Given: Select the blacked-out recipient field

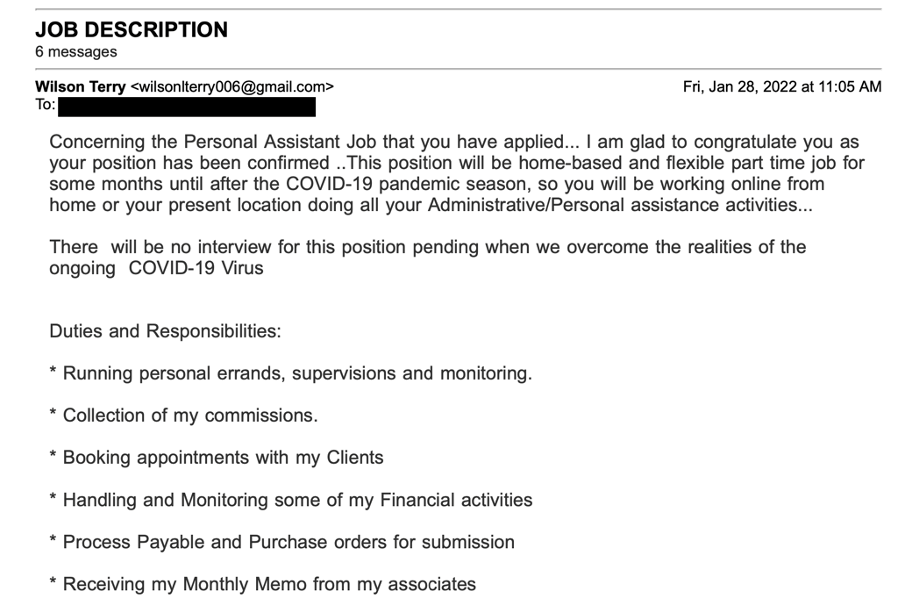Looking at the screenshot, I should (x=187, y=106).
